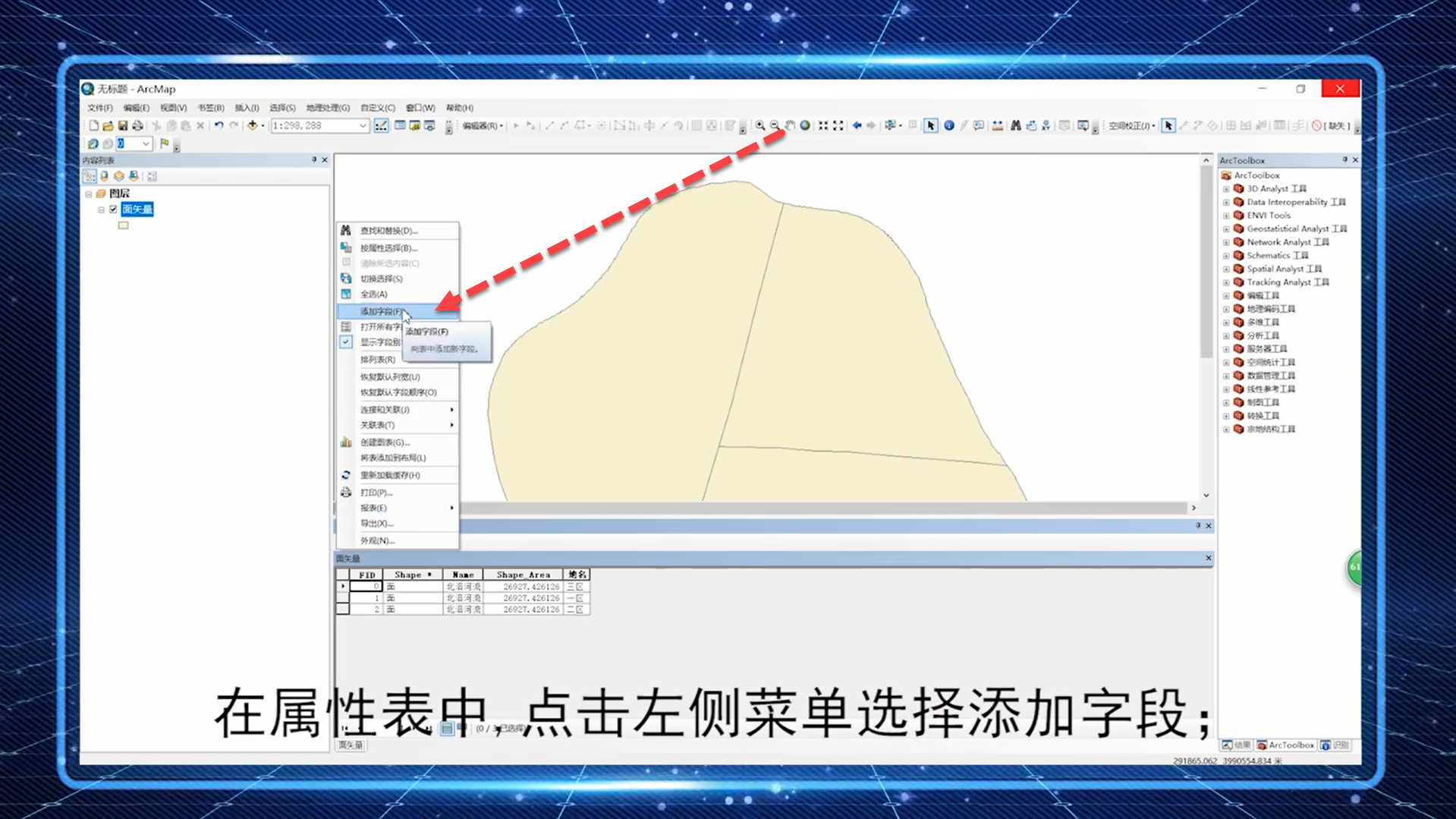The width and height of the screenshot is (1456, 819).
Task: Open the 空间校正(J) dropdown menu
Action: pos(1132,126)
